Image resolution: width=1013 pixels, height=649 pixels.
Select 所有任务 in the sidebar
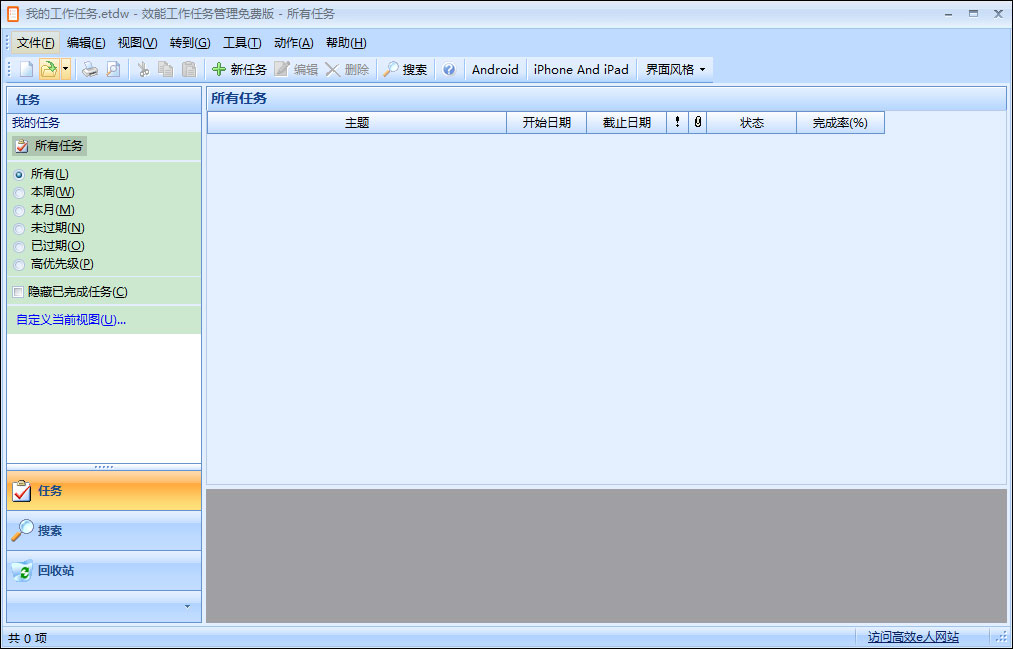(49, 146)
